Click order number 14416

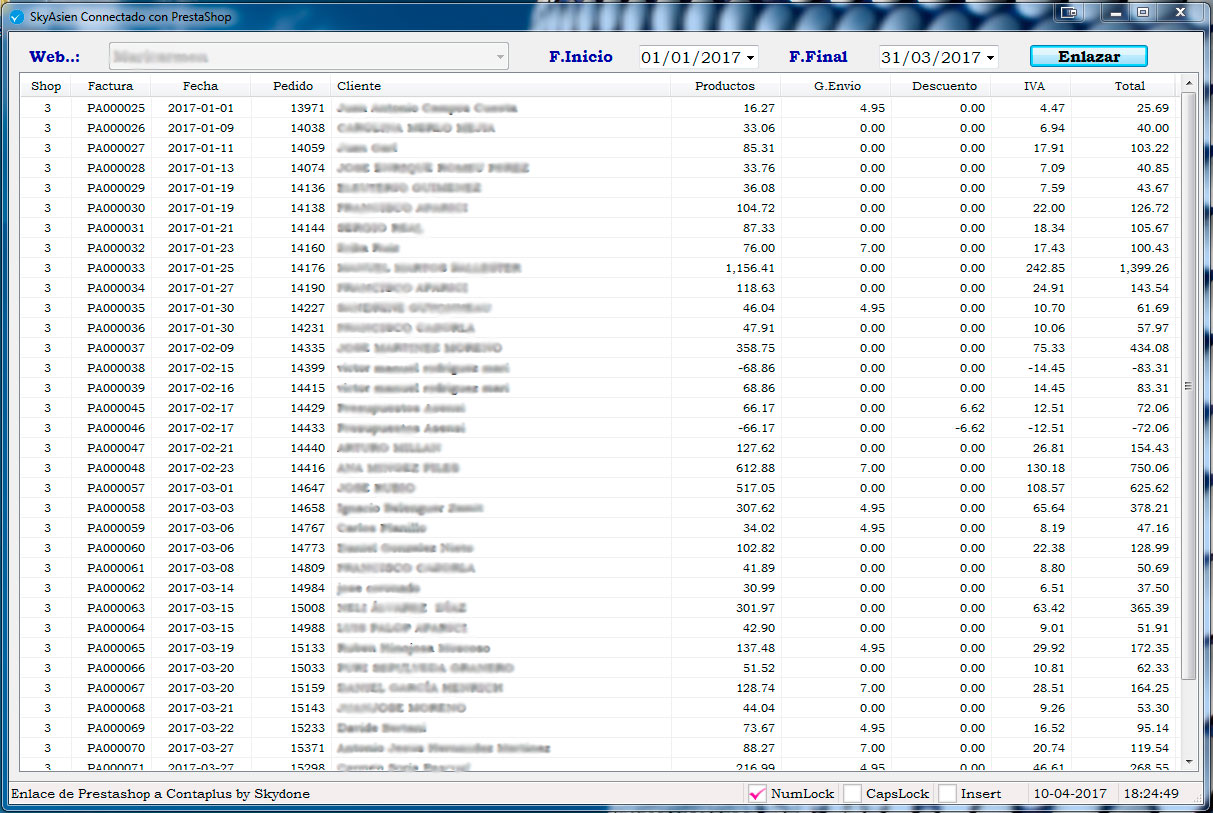point(308,468)
